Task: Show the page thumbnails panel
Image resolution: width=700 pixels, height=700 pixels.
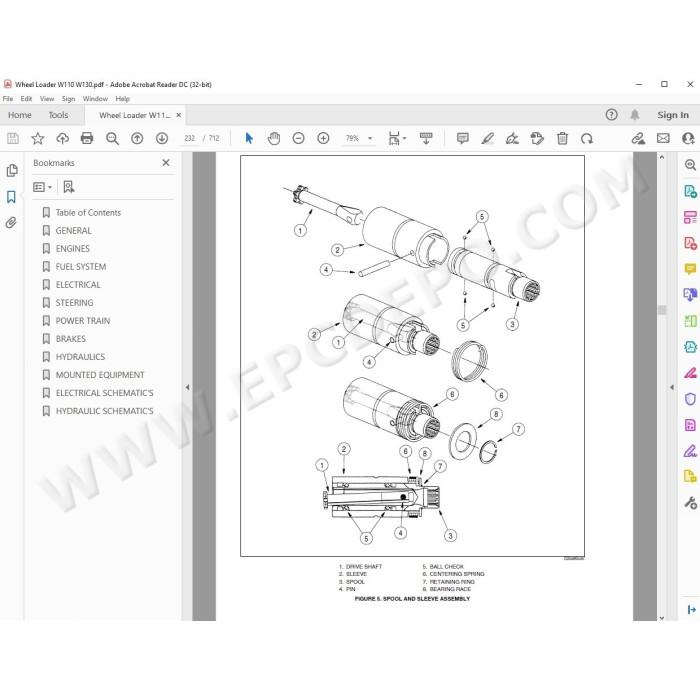Action: click(12, 171)
